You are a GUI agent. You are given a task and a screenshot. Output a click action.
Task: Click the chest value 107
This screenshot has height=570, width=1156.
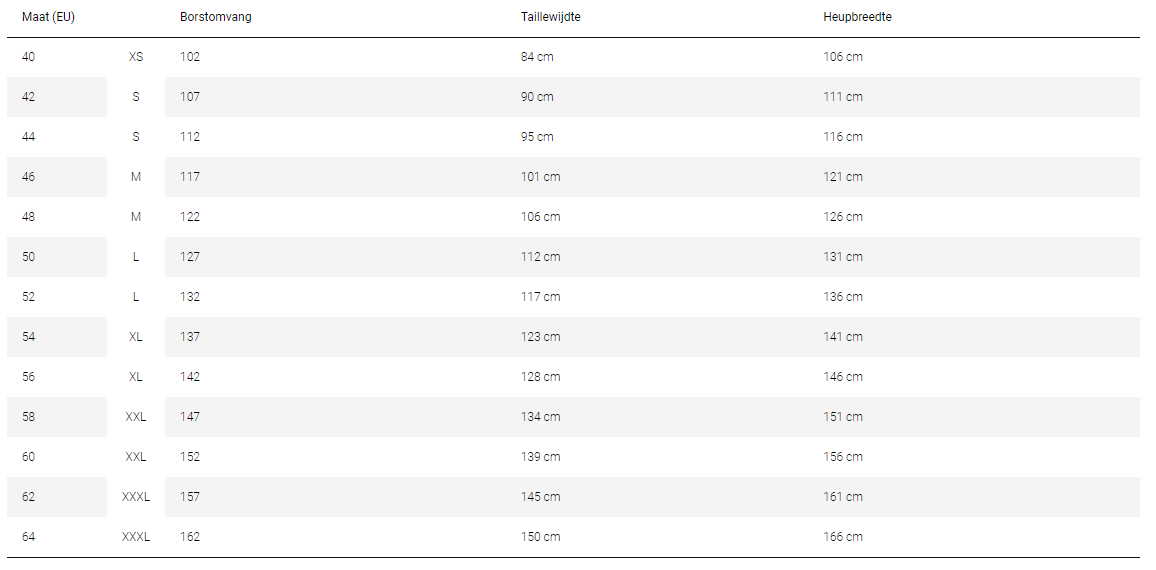tap(189, 97)
